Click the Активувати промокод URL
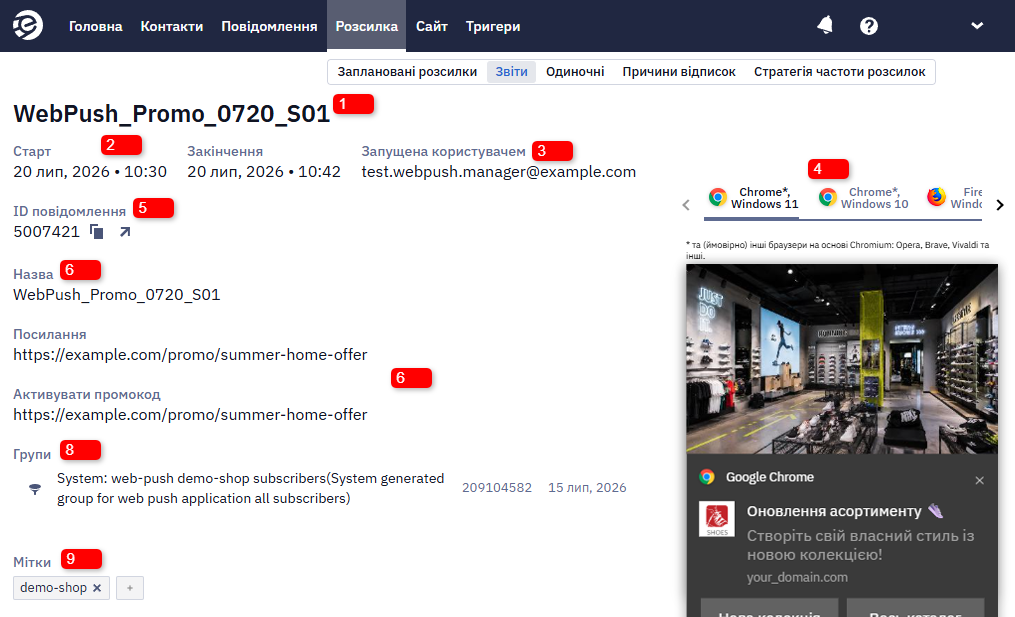This screenshot has width=1015, height=617. coord(190,414)
